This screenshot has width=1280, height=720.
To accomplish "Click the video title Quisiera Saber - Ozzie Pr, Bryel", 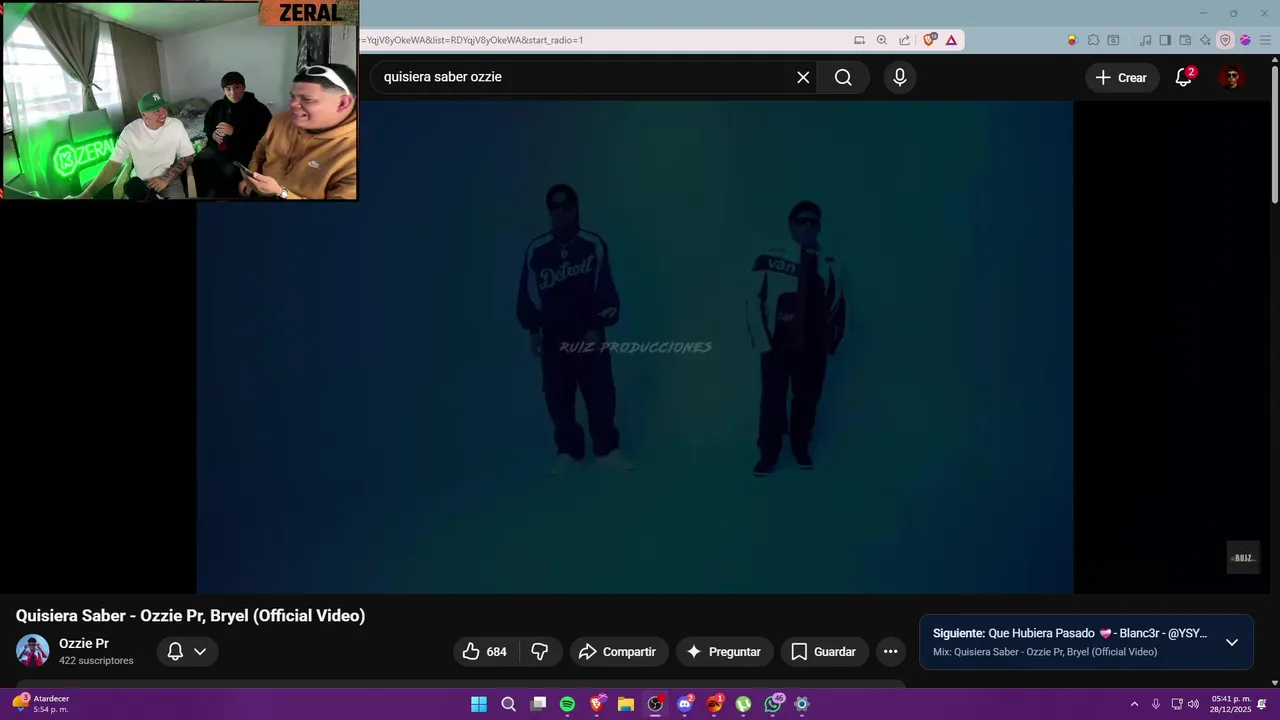I will (x=190, y=616).
